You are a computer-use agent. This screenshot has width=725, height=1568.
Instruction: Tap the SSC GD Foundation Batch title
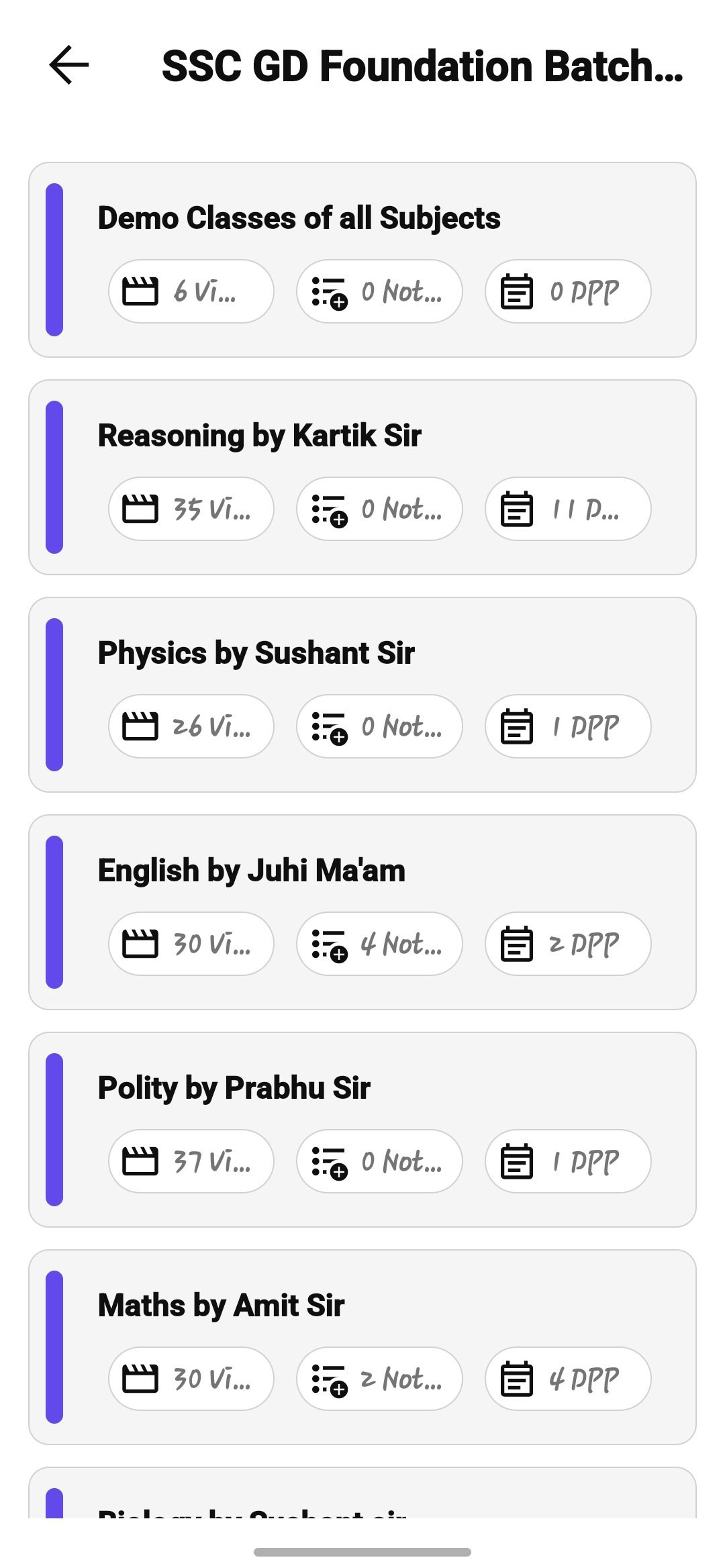[422, 66]
